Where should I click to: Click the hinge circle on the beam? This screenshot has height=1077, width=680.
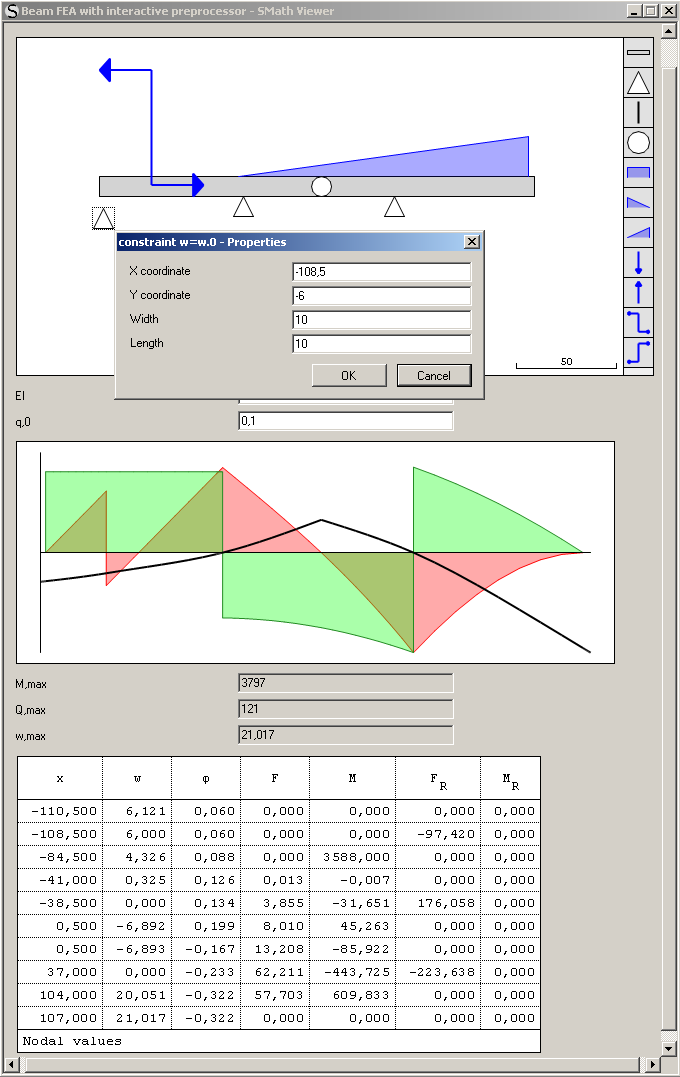coord(321,187)
